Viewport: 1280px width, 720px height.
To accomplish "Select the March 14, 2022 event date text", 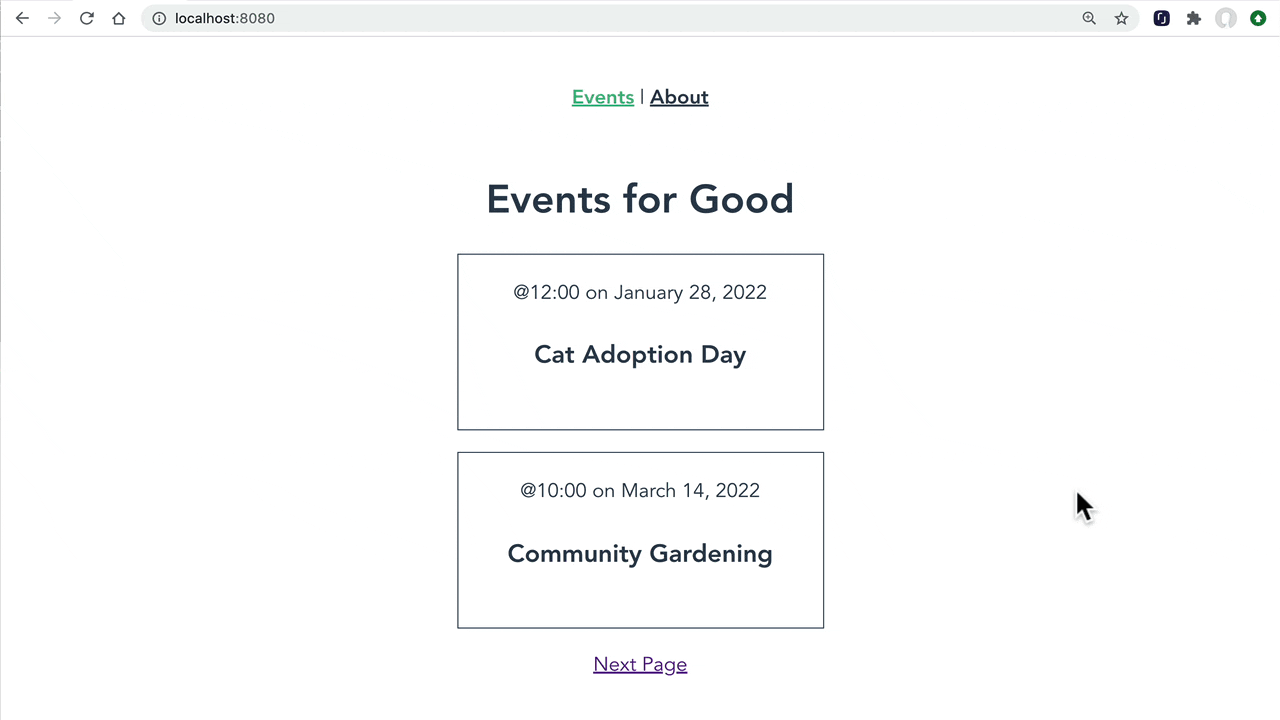I will pyautogui.click(x=690, y=490).
